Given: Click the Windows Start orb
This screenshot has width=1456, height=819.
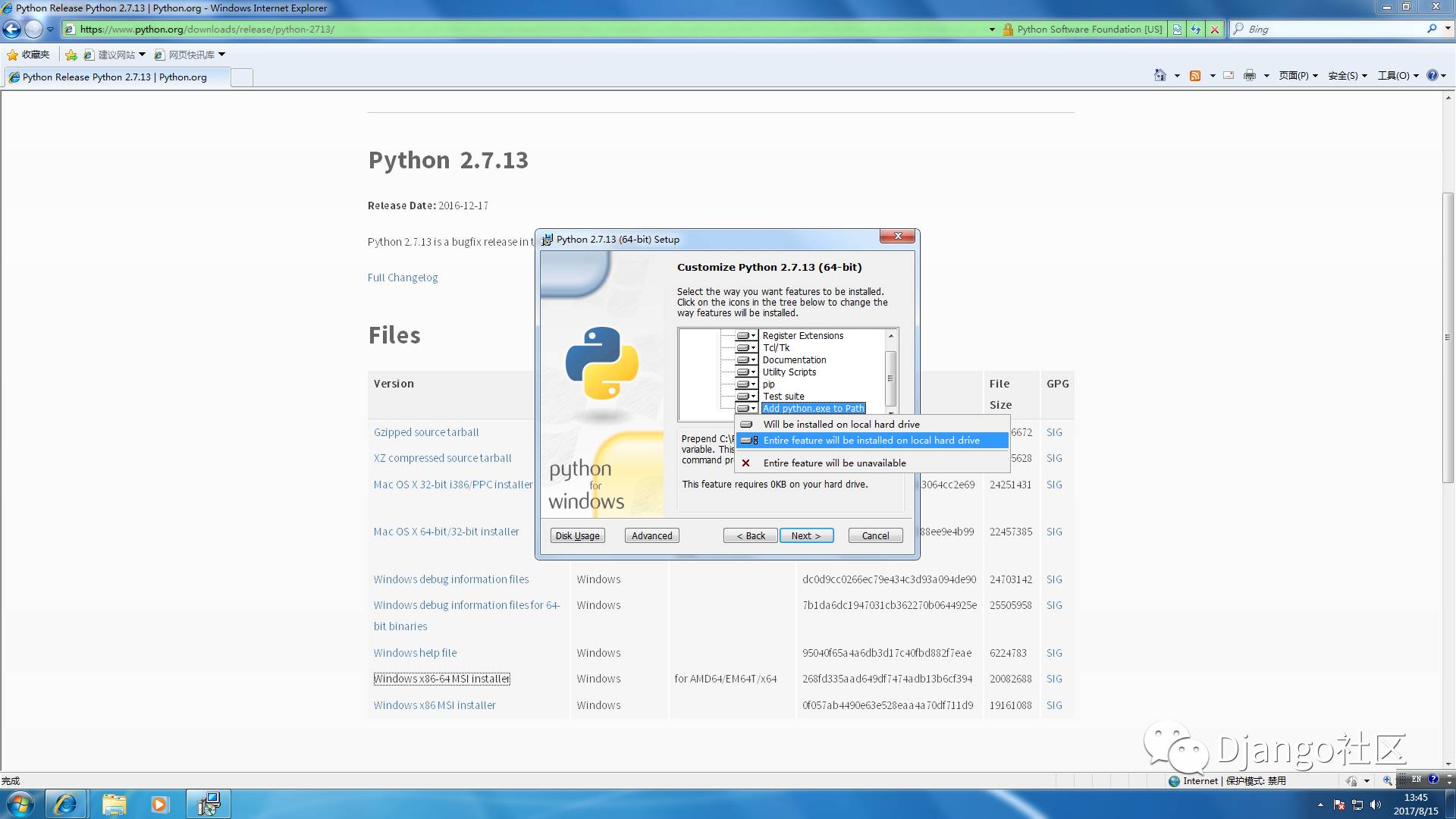Looking at the screenshot, I should 20,804.
